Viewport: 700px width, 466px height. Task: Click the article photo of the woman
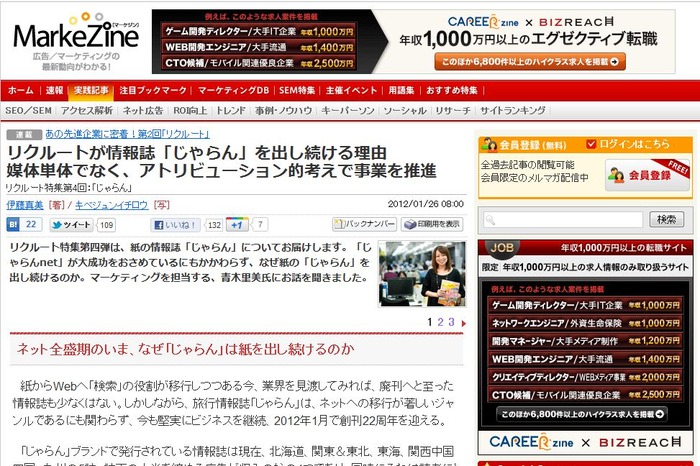point(422,274)
